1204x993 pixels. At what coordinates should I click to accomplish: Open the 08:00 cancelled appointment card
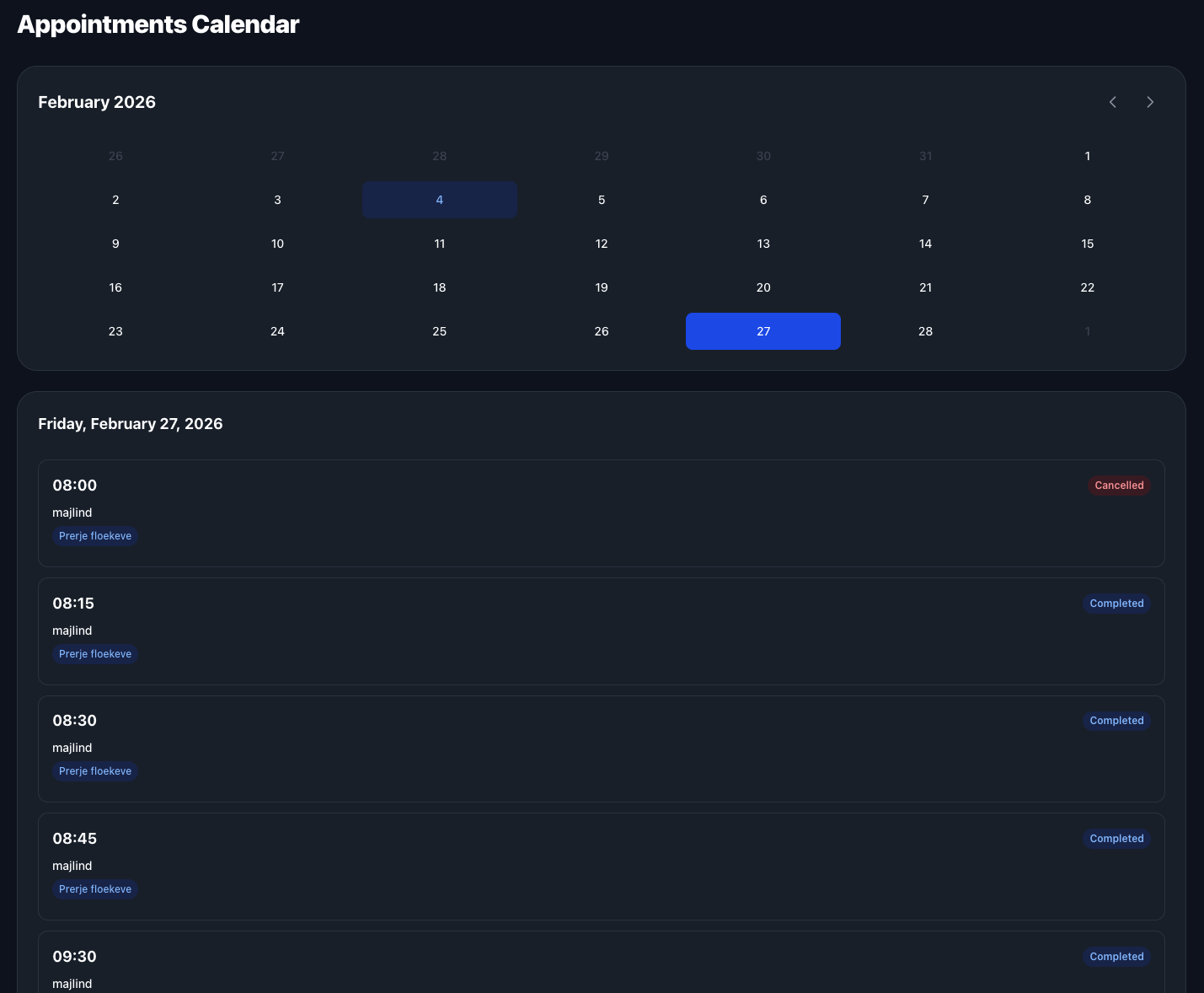point(602,513)
